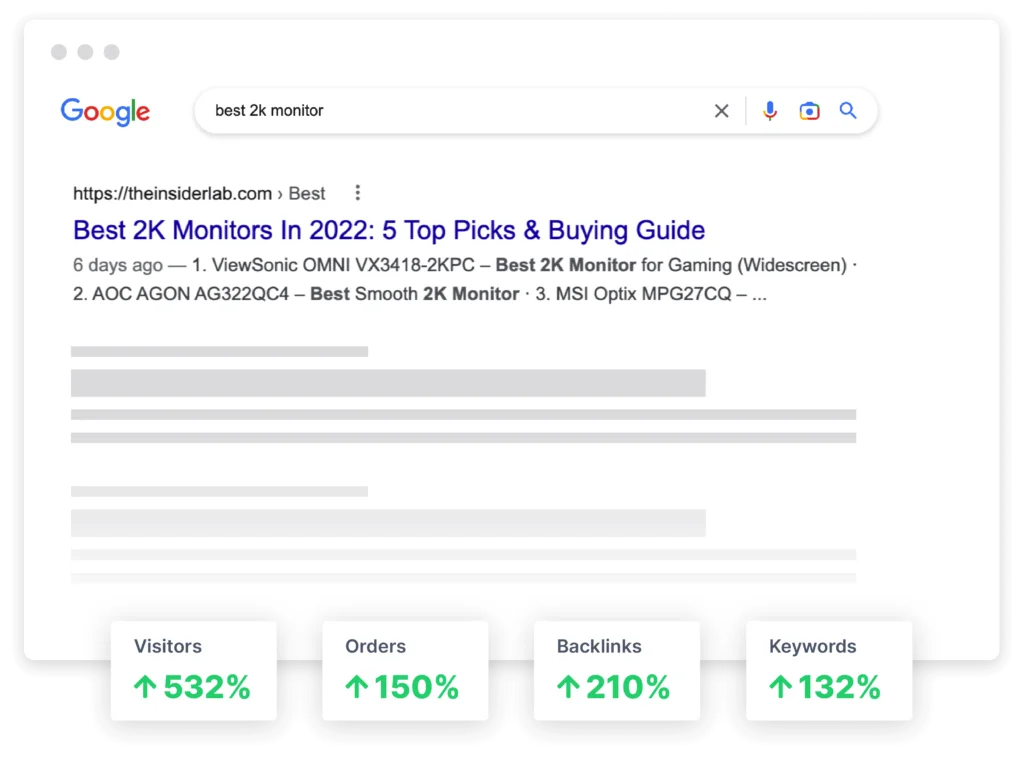Click the "MSI Optix MPG27CQ" snippet text
Screen dimensions: 1024x765
643,294
